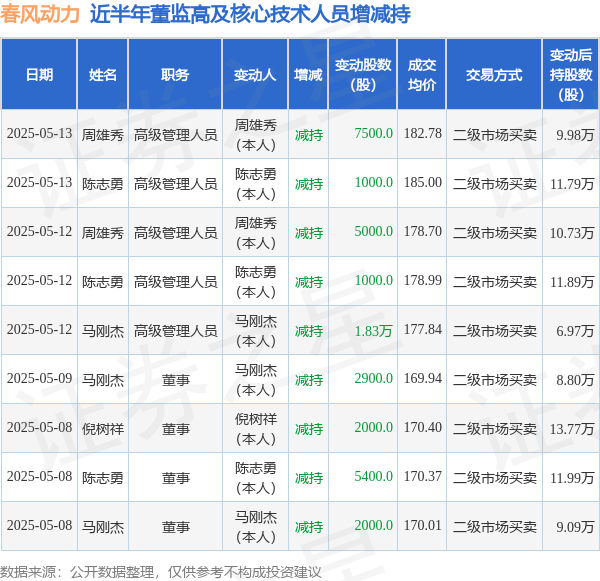Select the 7500.0 shares value

pos(373,134)
